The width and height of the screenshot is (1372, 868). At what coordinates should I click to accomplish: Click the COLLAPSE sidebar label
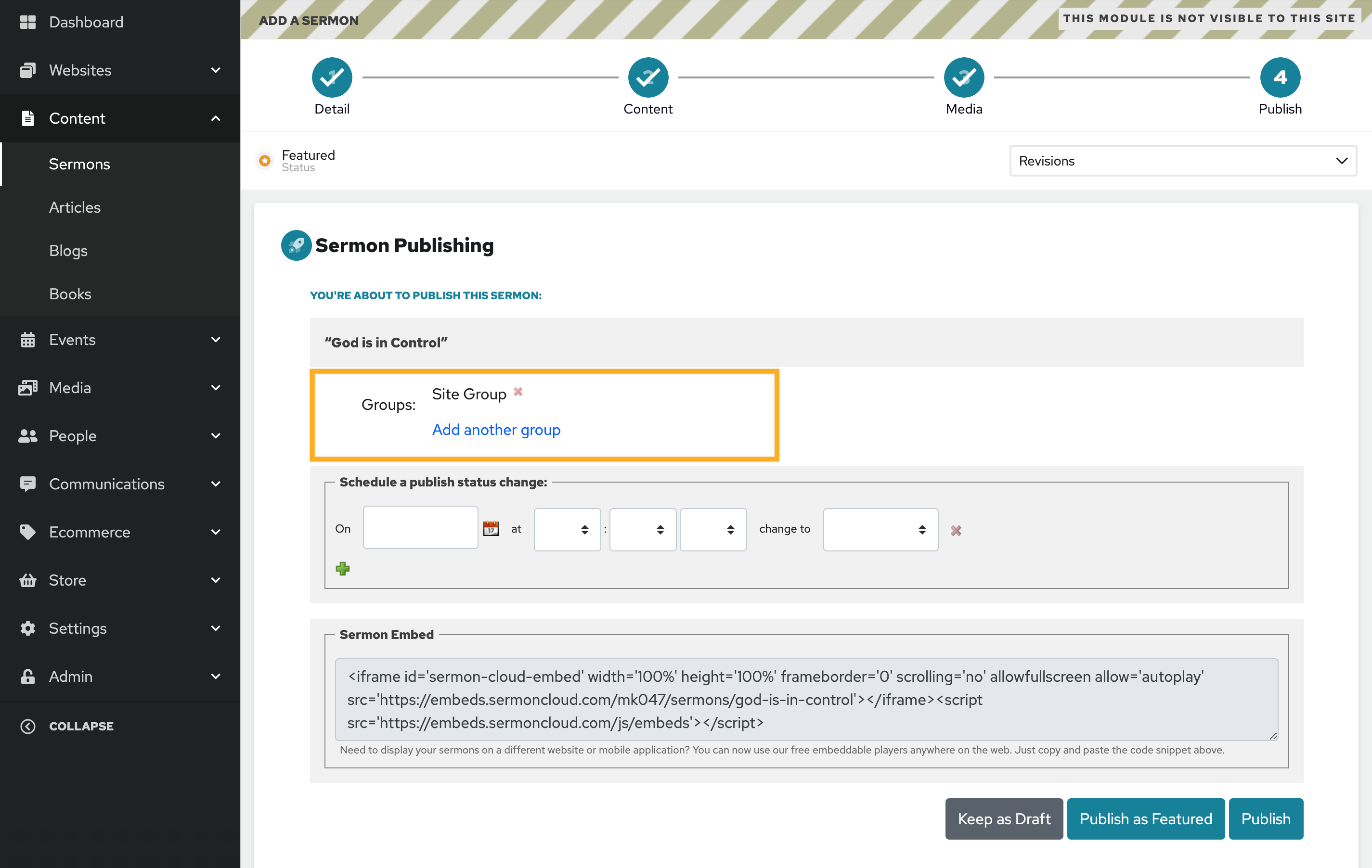(81, 726)
